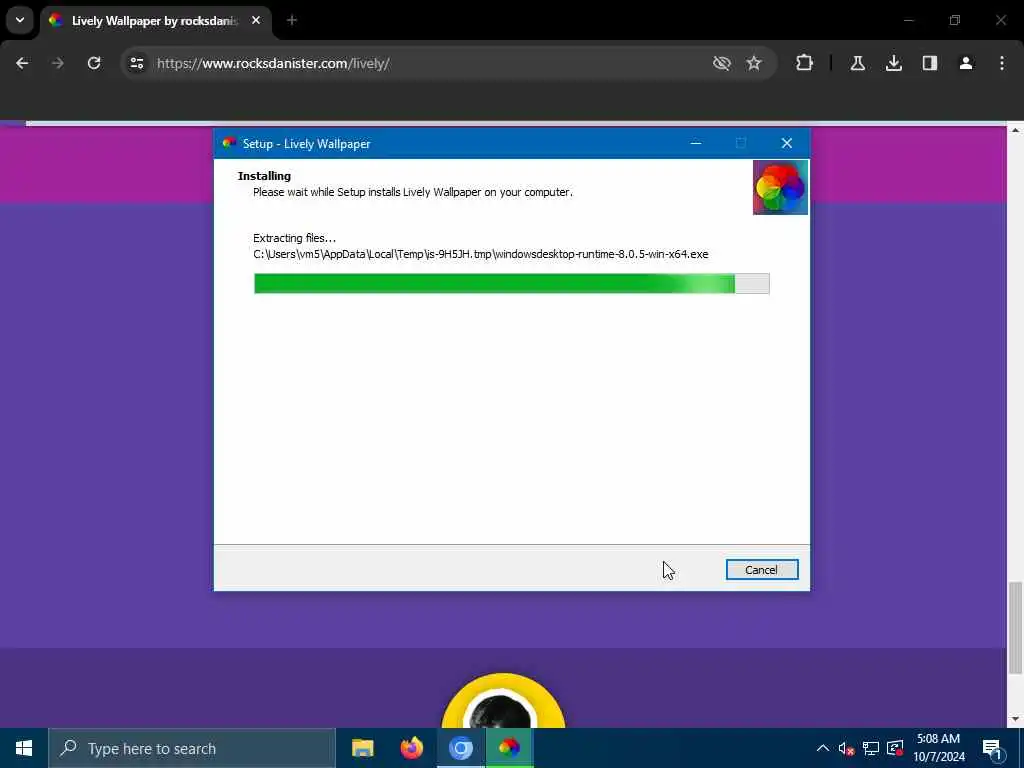
Task: Open the browser profile icon
Action: pos(965,63)
